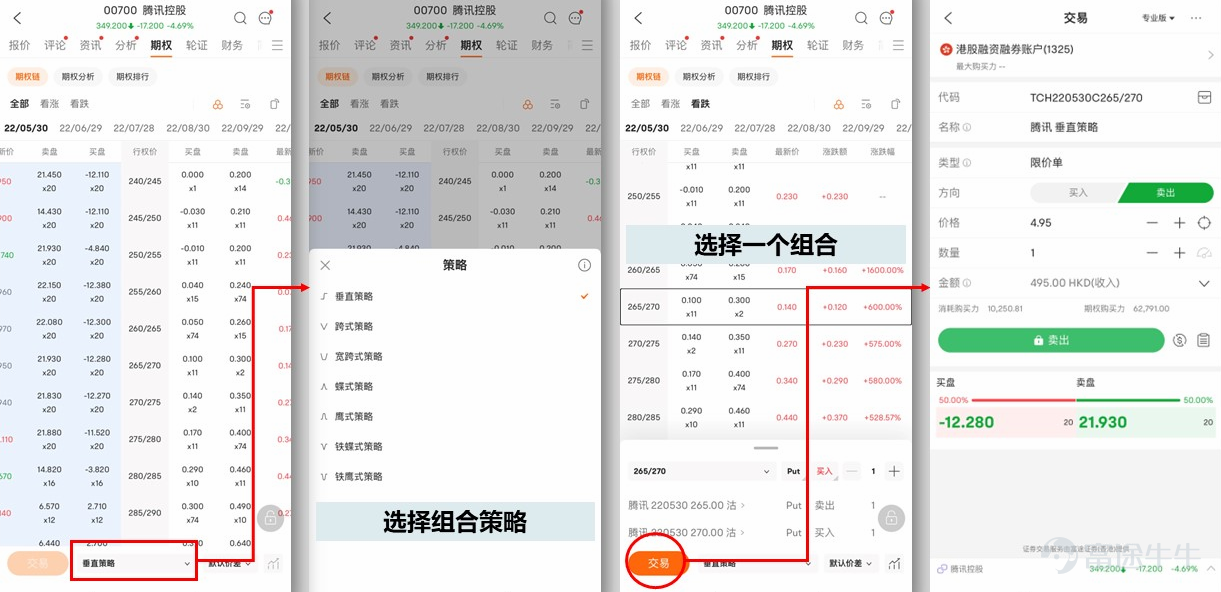Open 腾讯 220530 270.00 沽 leg link
1221x592 pixels.
pos(688,532)
